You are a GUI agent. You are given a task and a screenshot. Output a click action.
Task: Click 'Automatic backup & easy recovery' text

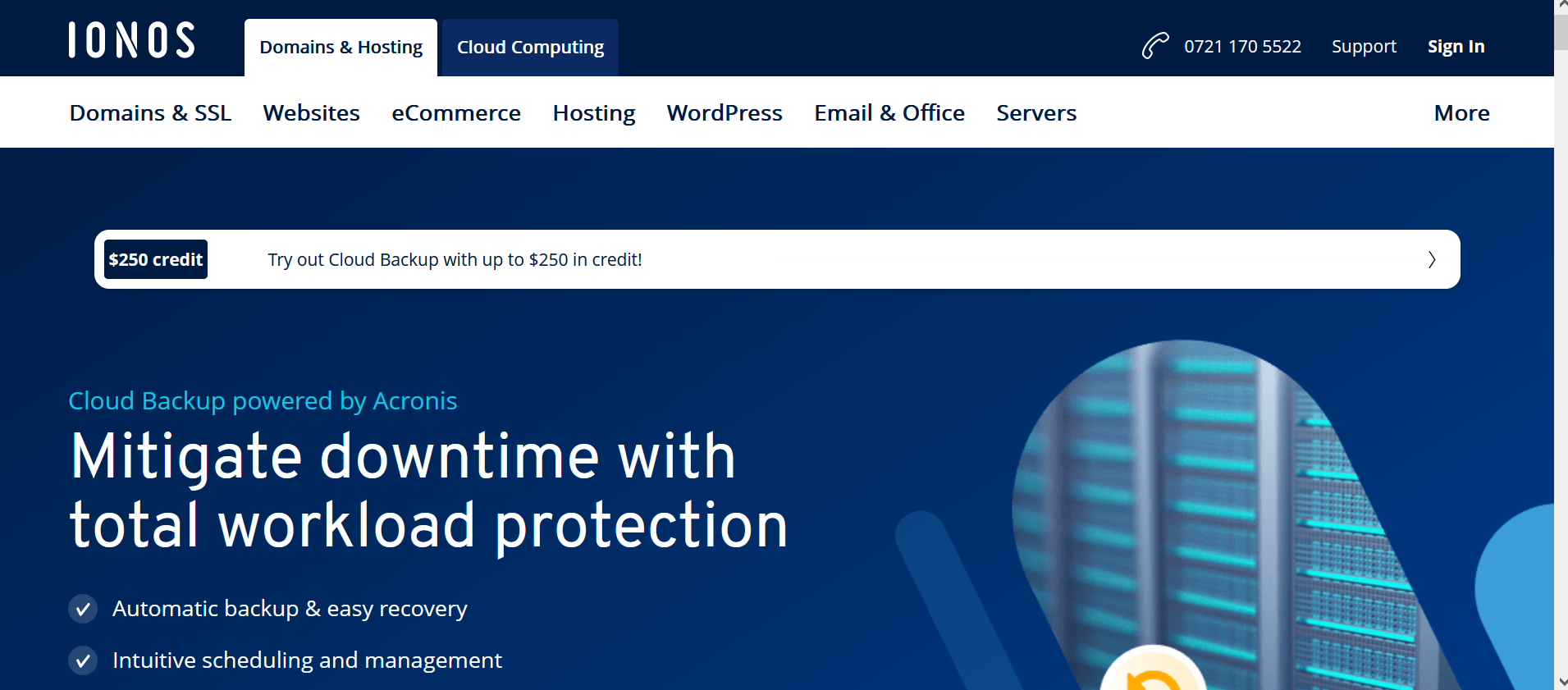(x=290, y=609)
